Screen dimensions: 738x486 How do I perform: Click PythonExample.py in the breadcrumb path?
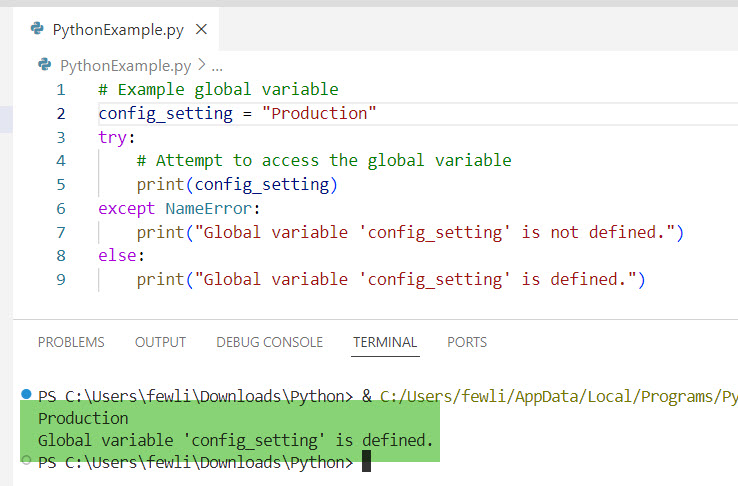pos(126,66)
